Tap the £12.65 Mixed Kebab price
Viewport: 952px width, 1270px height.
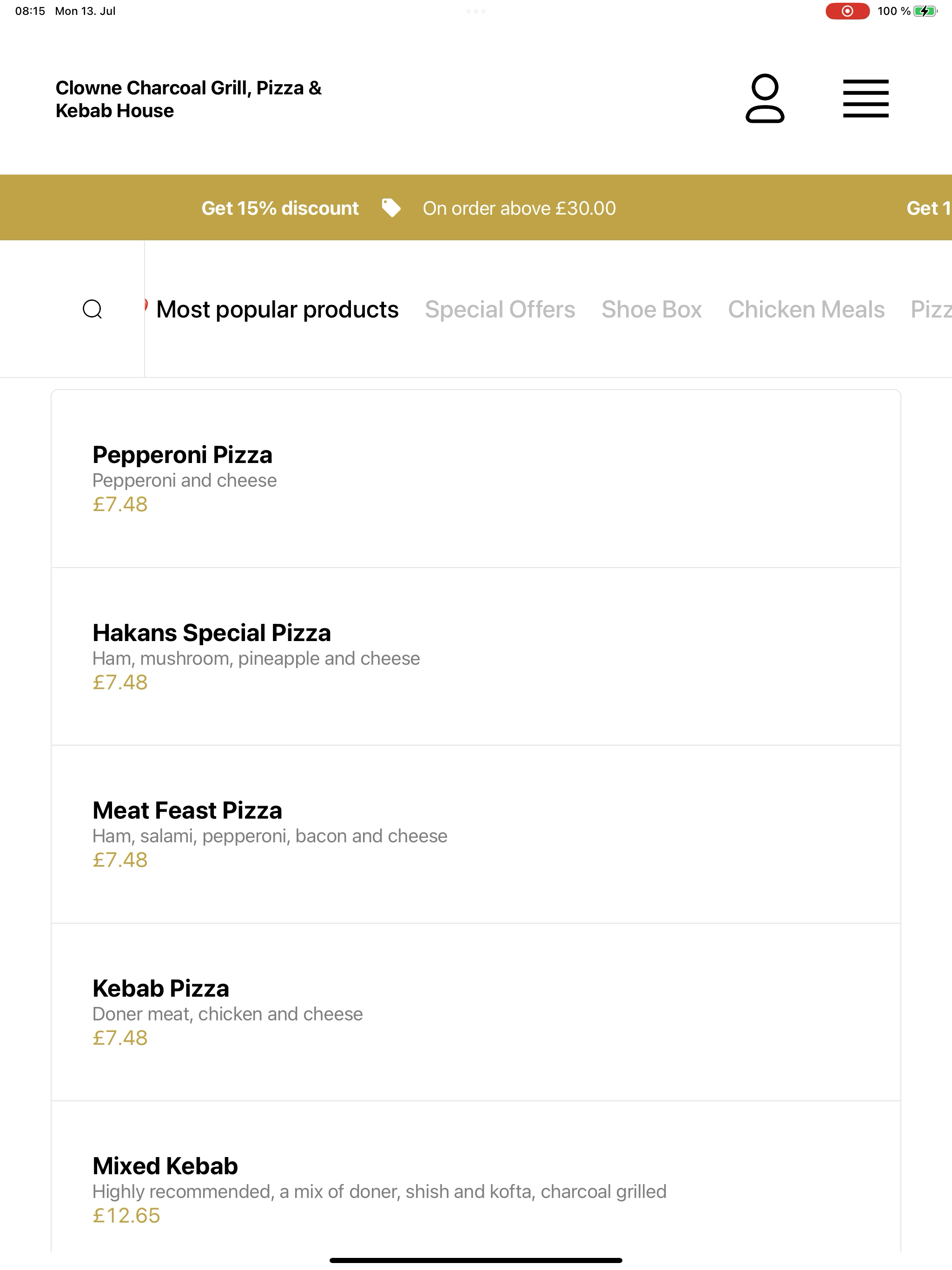pyautogui.click(x=126, y=1216)
